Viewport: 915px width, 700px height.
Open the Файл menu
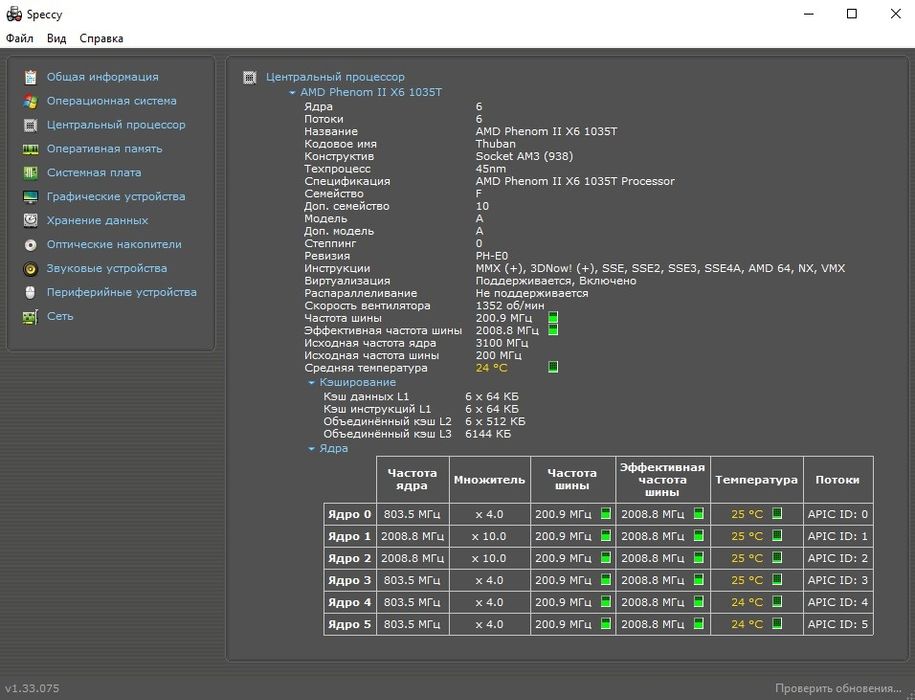pyautogui.click(x=19, y=38)
